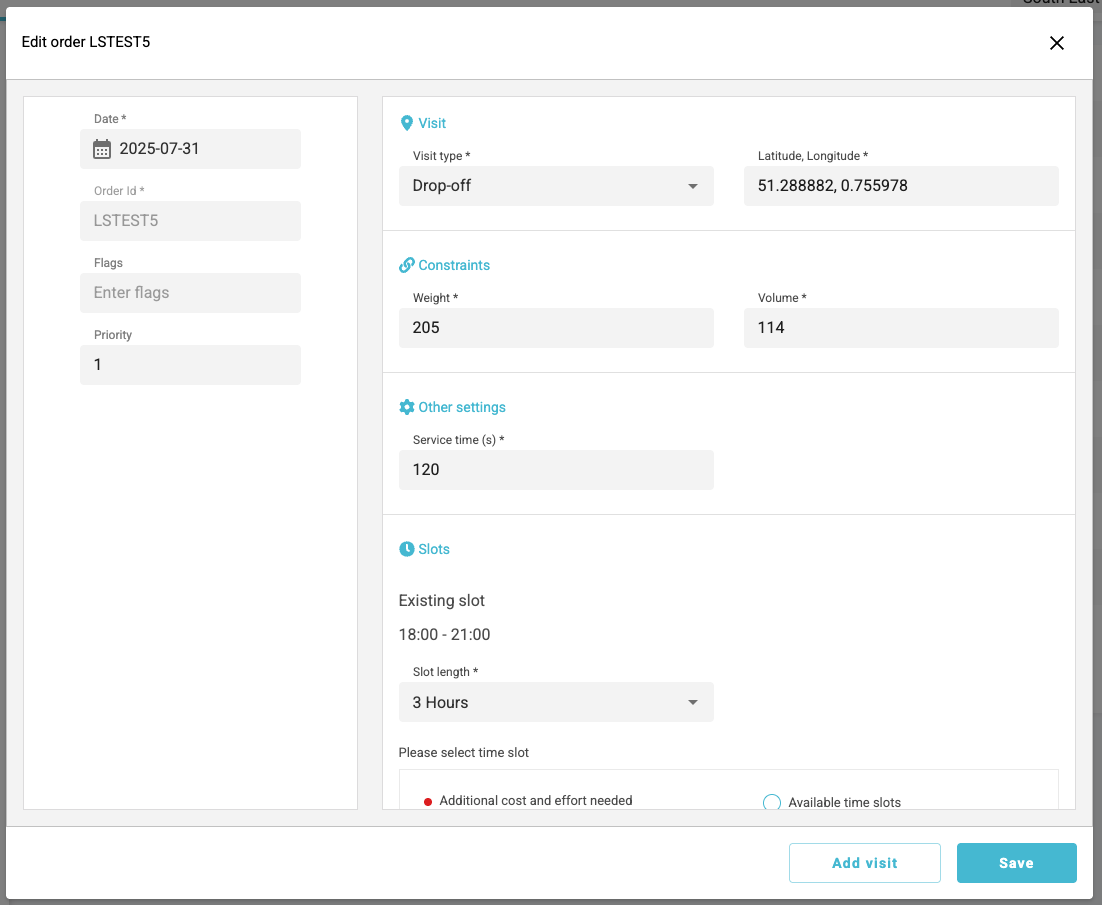This screenshot has width=1102, height=905.
Task: Click the gear icon beside Other settings
Action: (406, 407)
